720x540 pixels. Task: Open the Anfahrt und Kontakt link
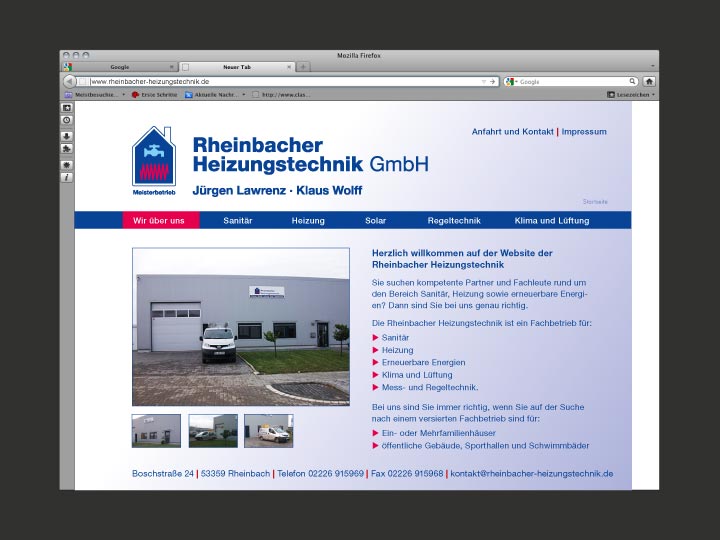512,132
